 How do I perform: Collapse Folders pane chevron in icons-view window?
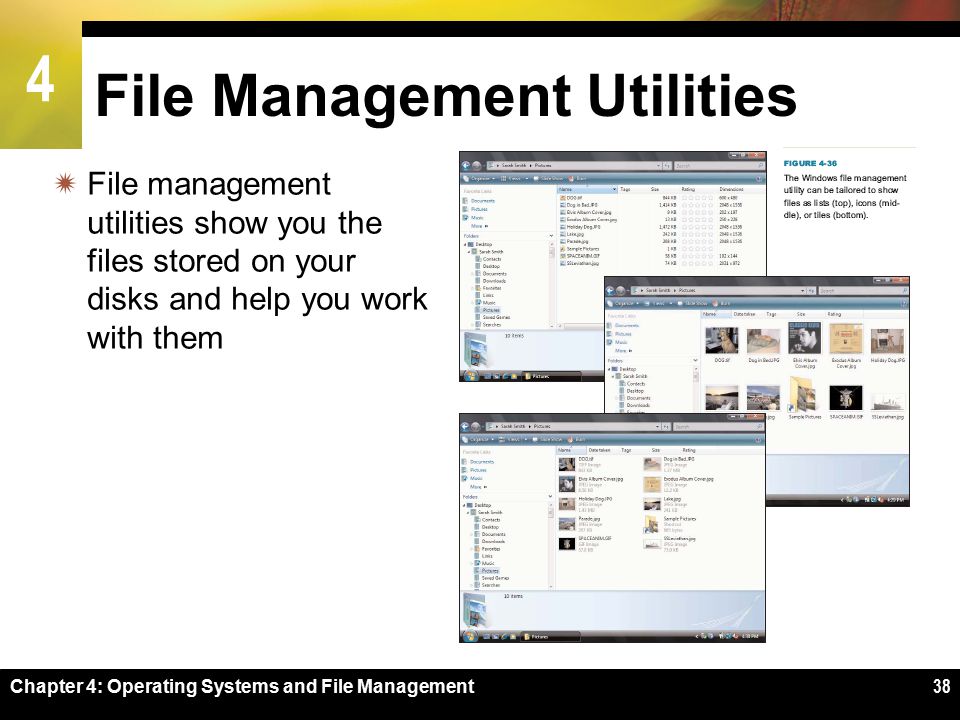click(695, 361)
